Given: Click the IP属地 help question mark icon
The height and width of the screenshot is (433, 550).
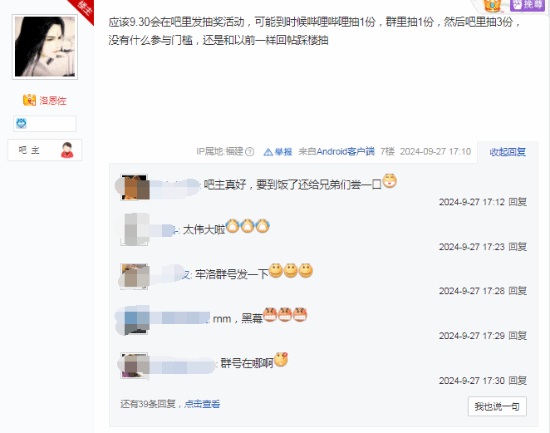Looking at the screenshot, I should (x=249, y=152).
